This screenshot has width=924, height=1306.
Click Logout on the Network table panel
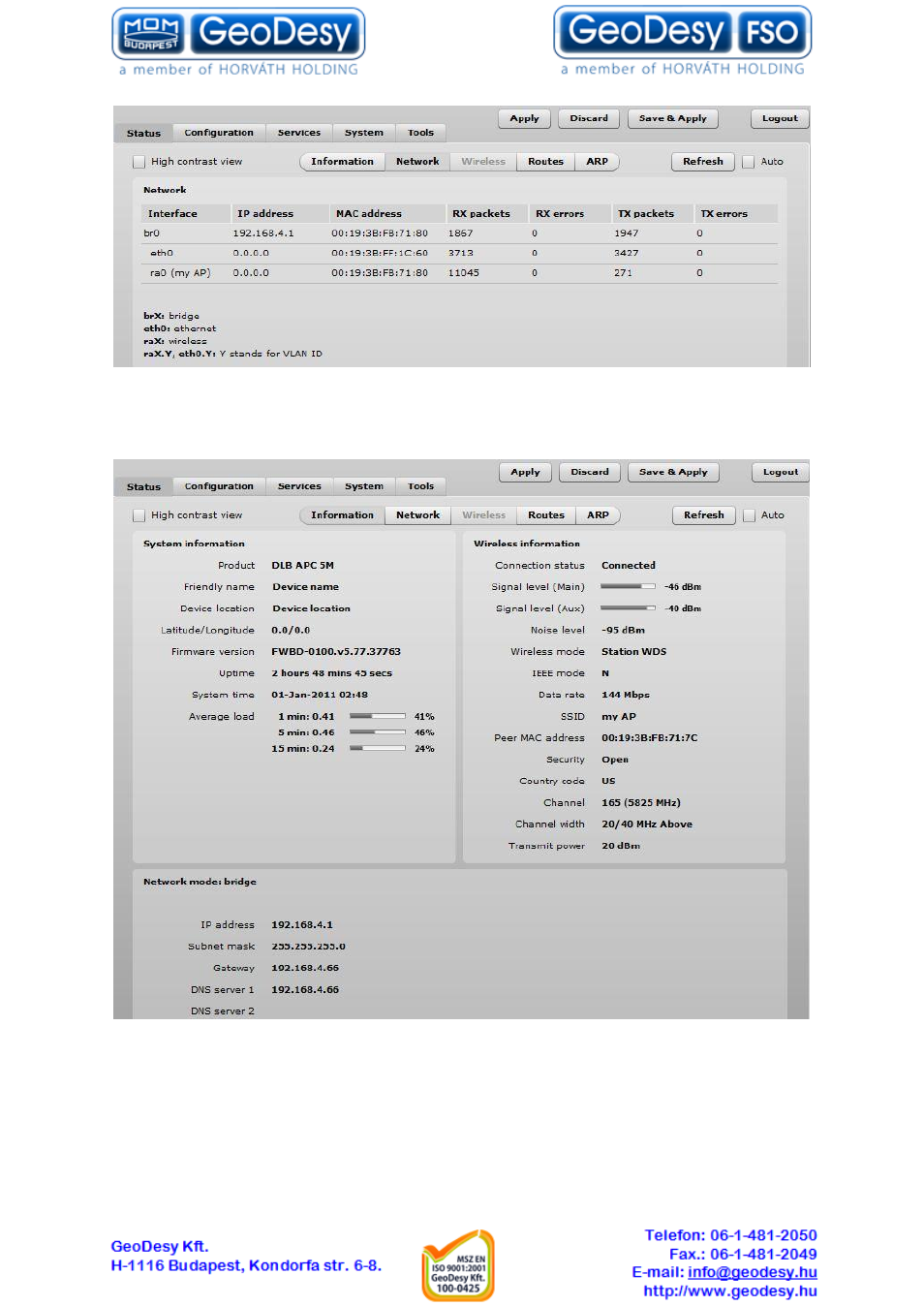point(780,118)
